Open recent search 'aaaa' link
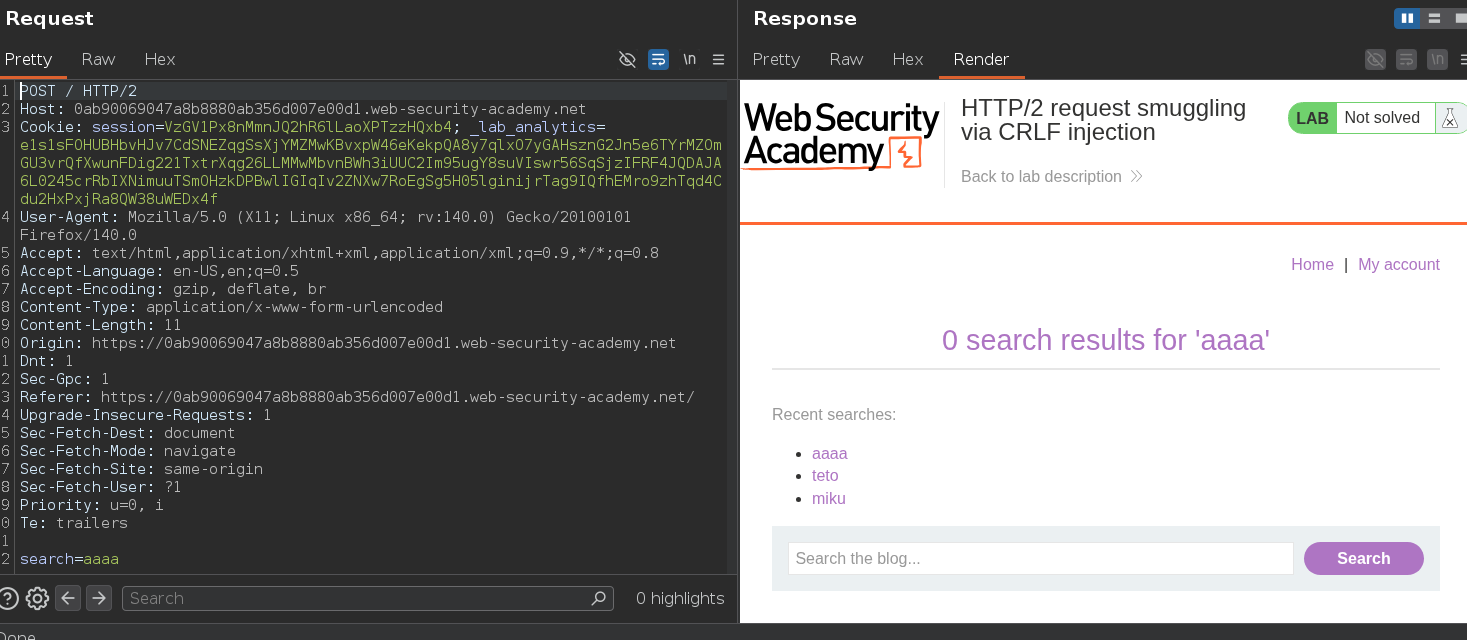This screenshot has width=1467, height=640. click(x=829, y=453)
